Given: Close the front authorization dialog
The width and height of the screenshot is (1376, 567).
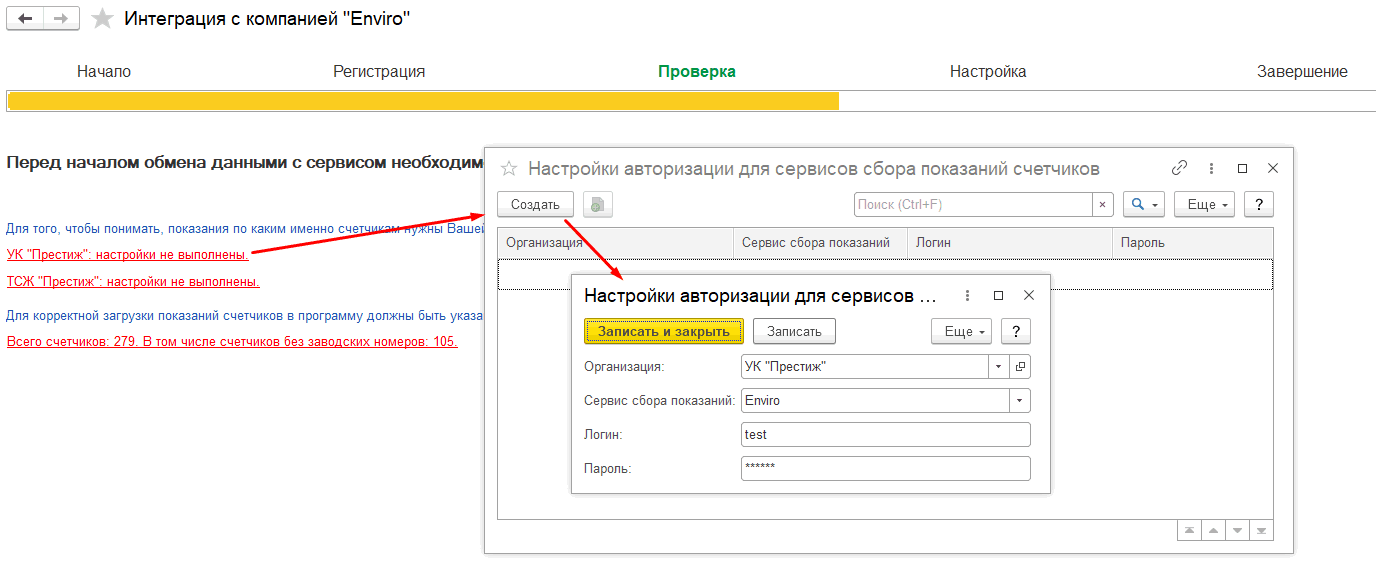Looking at the screenshot, I should coord(1029,296).
